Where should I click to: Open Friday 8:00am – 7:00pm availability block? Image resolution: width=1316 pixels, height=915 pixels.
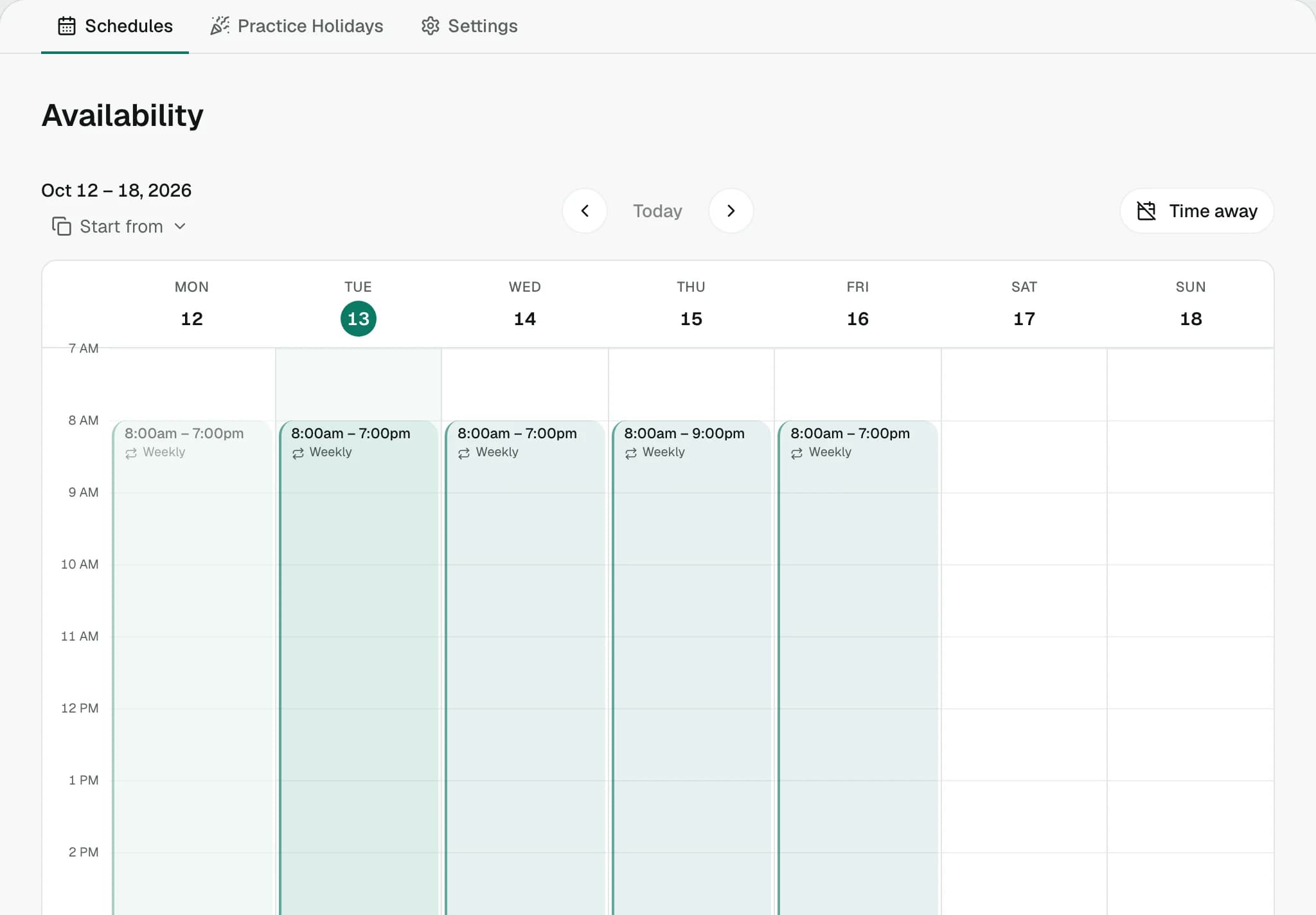[x=858, y=668]
